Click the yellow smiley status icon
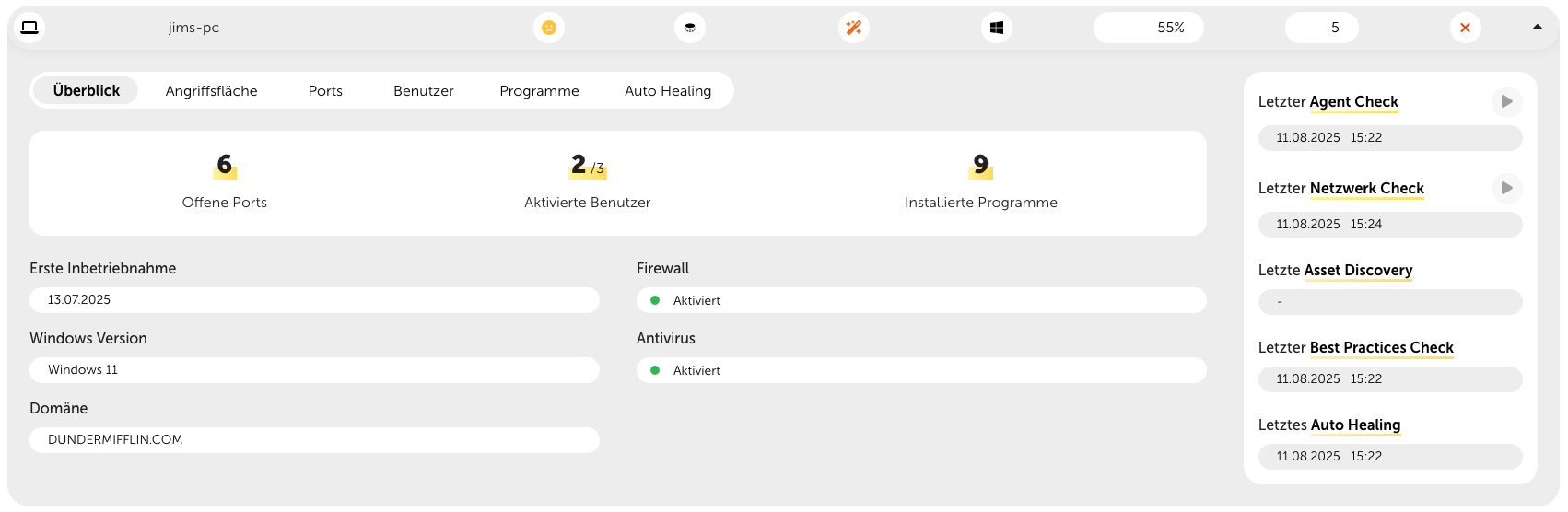1568x512 pixels. coord(549,28)
